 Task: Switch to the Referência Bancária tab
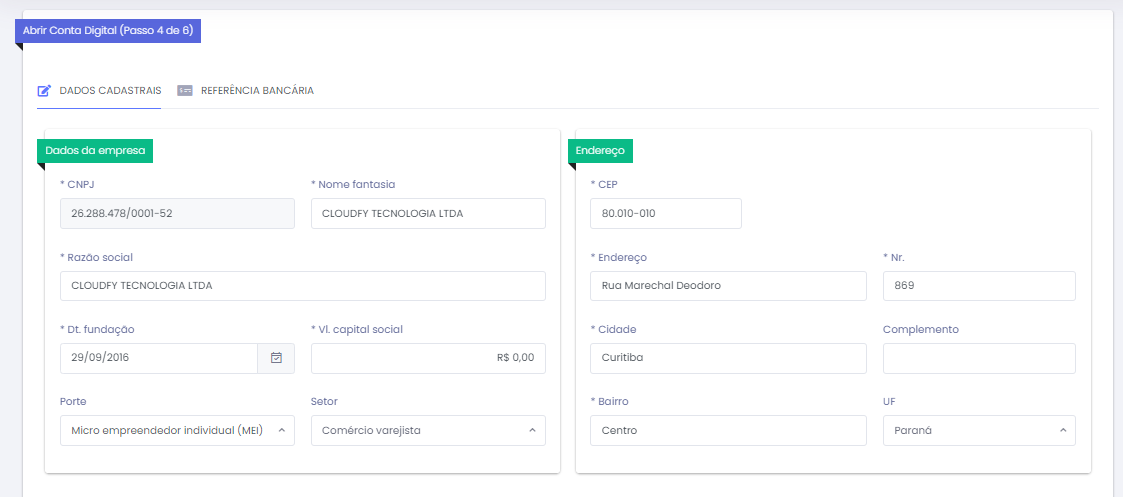[256, 91]
